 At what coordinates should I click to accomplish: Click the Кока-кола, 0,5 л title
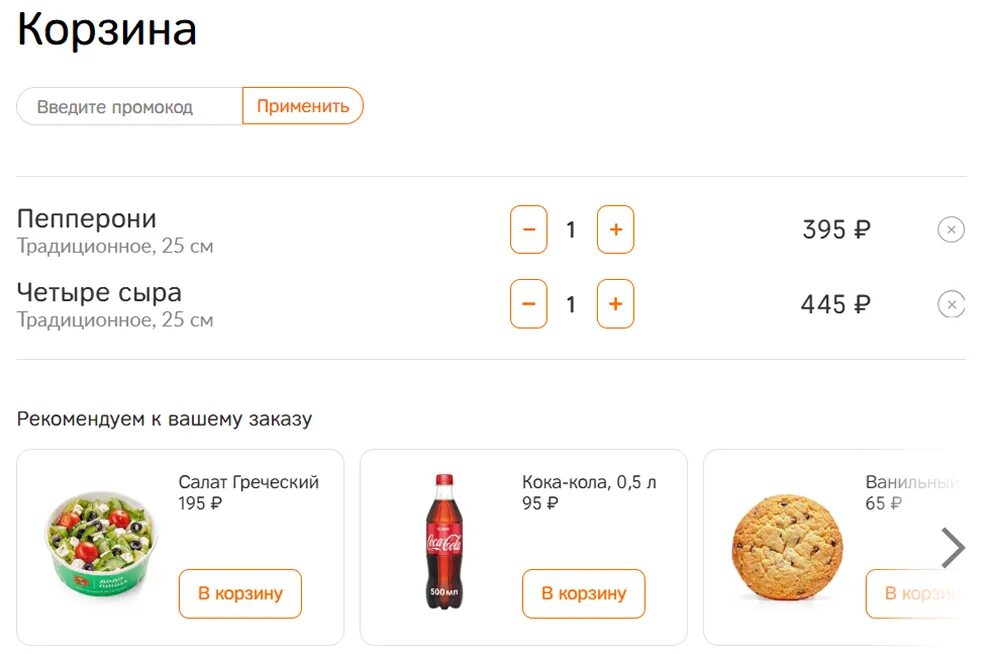589,482
